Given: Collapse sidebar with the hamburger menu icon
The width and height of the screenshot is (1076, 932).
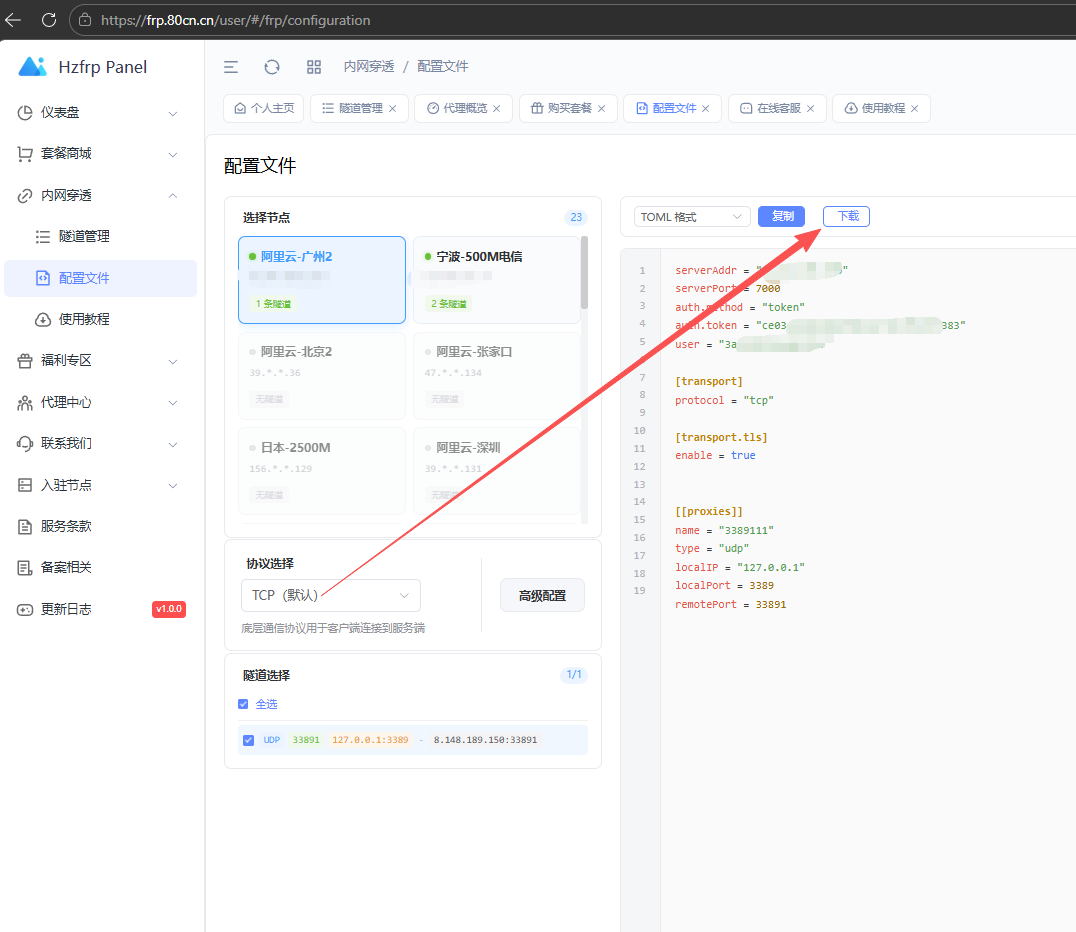Looking at the screenshot, I should click(231, 67).
